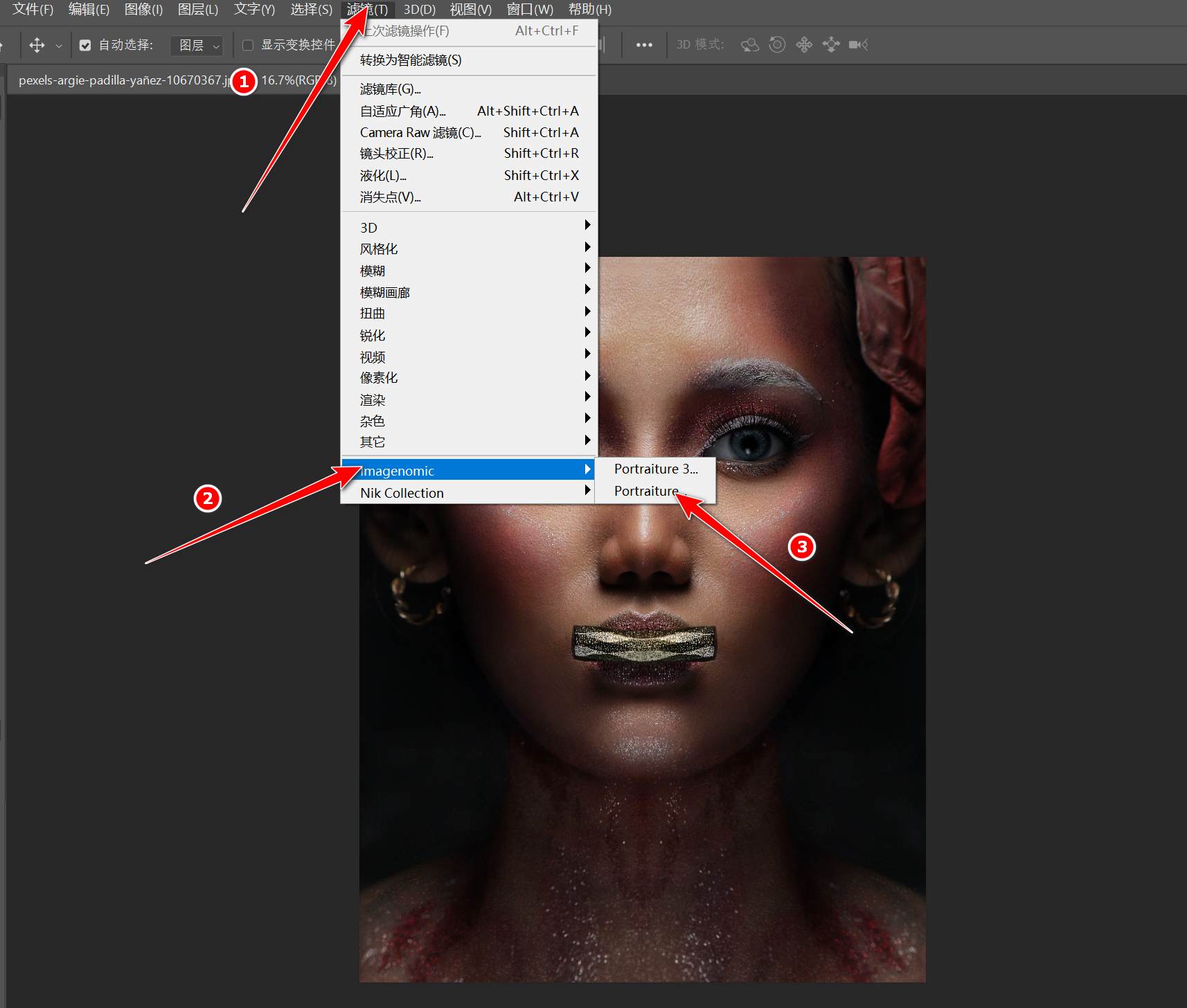Select Portraiture 3 from the submenu
1187x1008 pixels.
coord(655,469)
